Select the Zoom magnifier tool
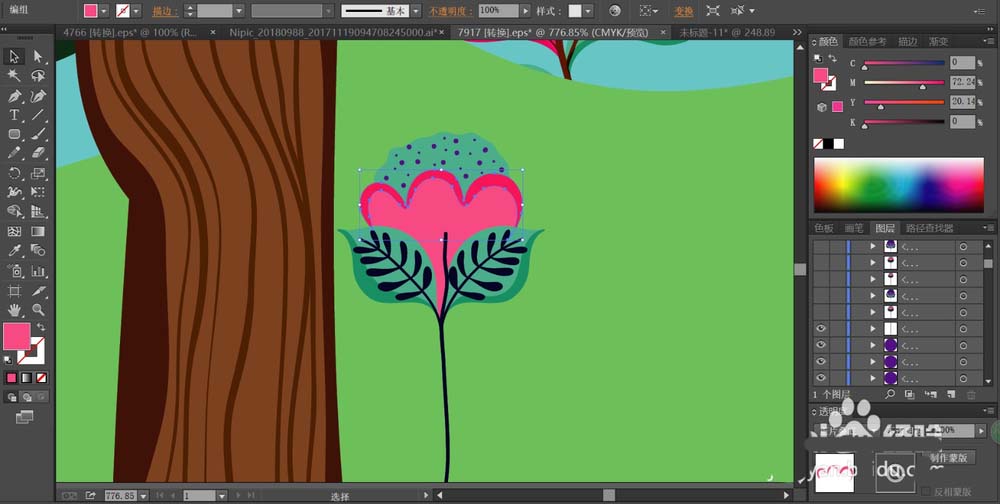Screen dimensions: 1000x504 [x=38, y=310]
